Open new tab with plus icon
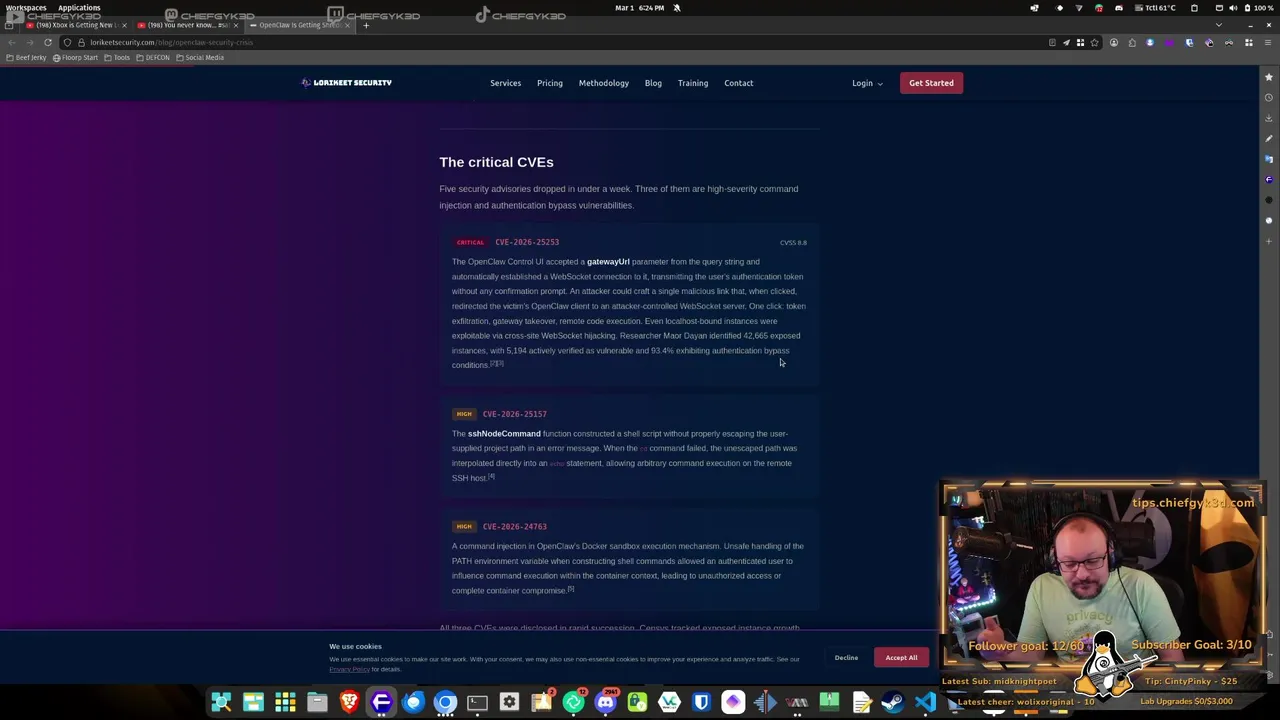 click(x=366, y=25)
